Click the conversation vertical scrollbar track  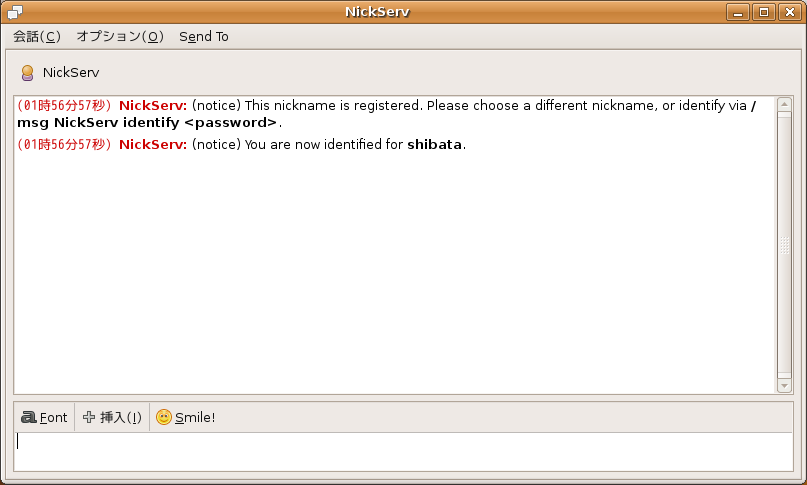(784, 245)
